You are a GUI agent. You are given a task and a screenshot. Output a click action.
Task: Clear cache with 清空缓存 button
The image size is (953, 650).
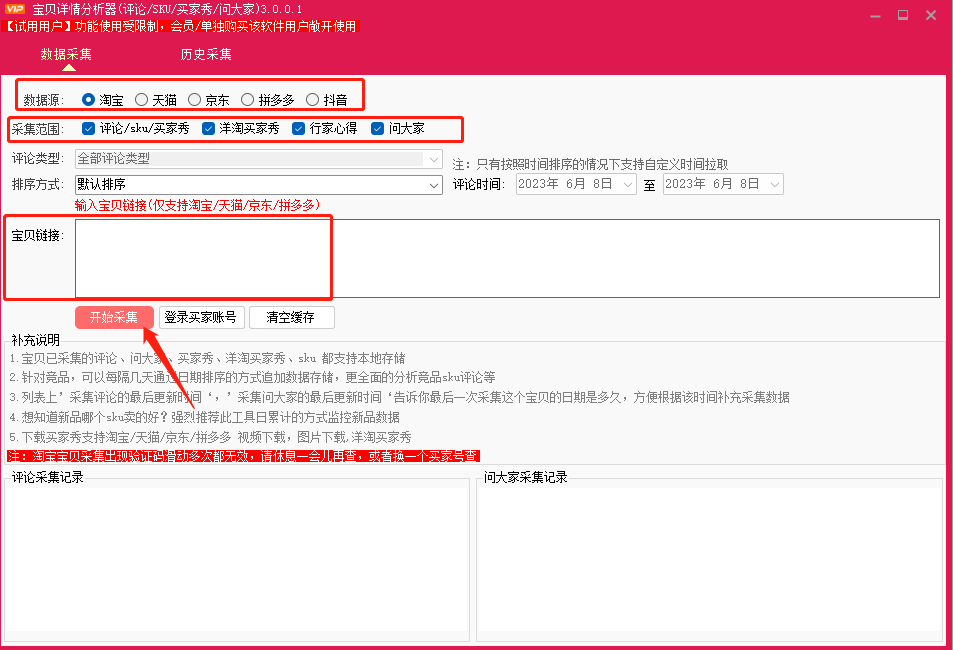tap(292, 317)
